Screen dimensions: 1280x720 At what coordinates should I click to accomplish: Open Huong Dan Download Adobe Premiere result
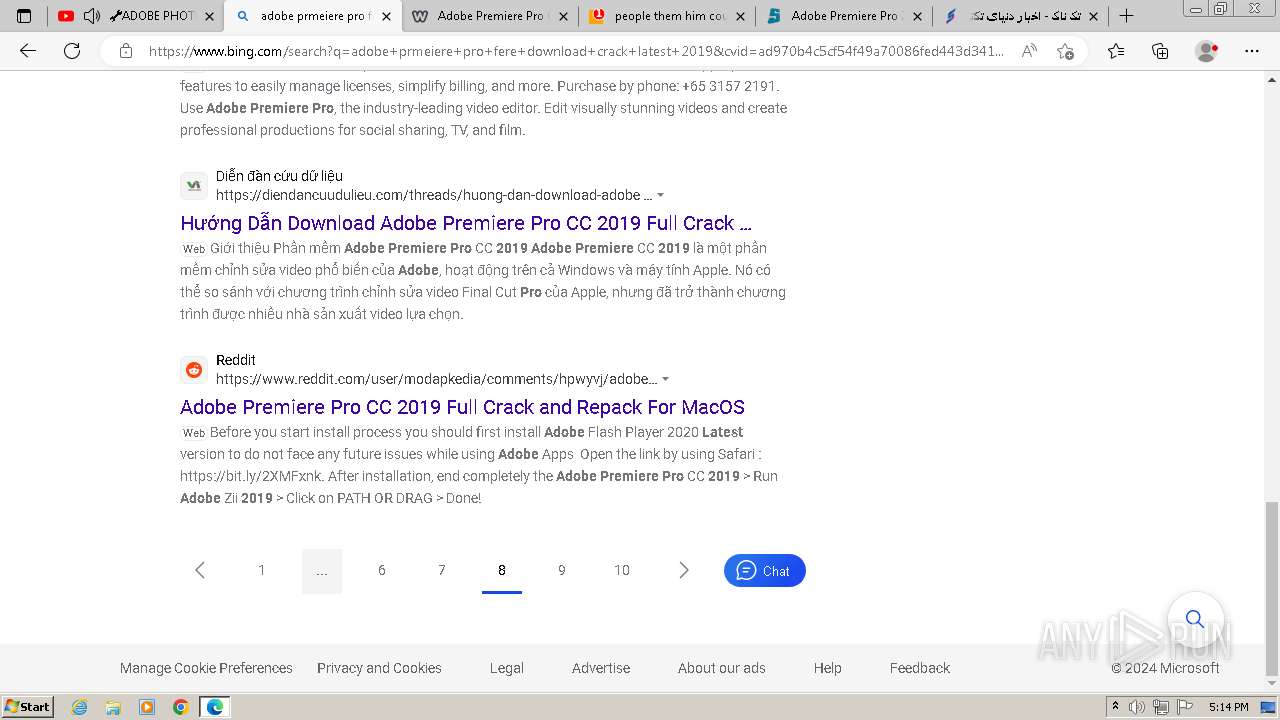pyautogui.click(x=466, y=223)
